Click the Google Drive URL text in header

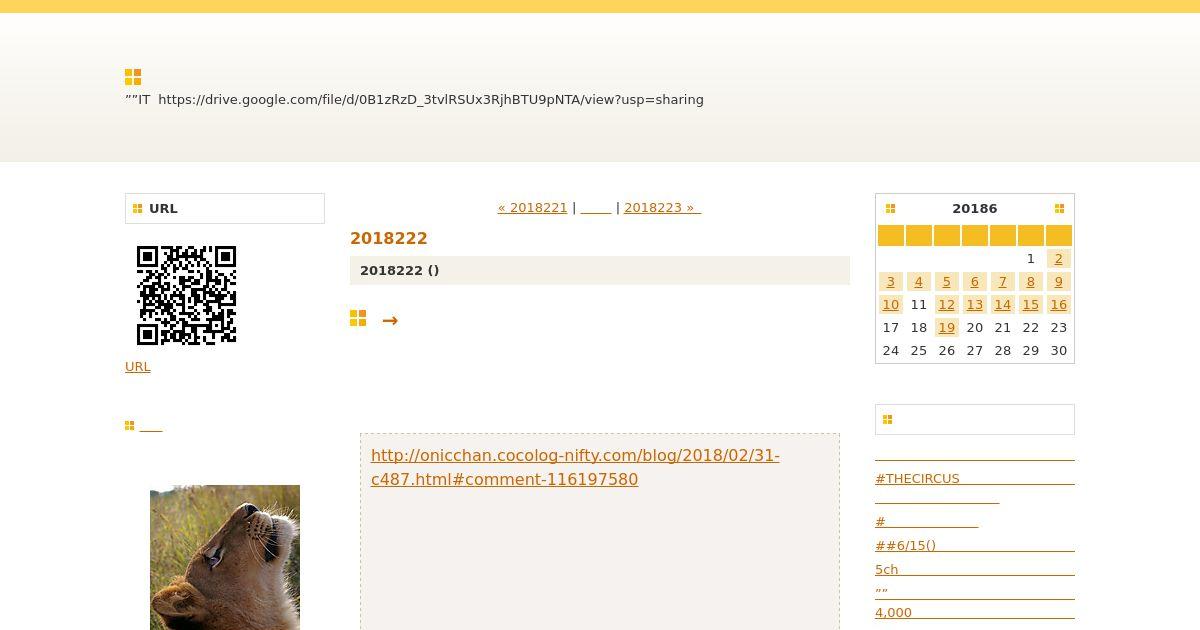[431, 100]
